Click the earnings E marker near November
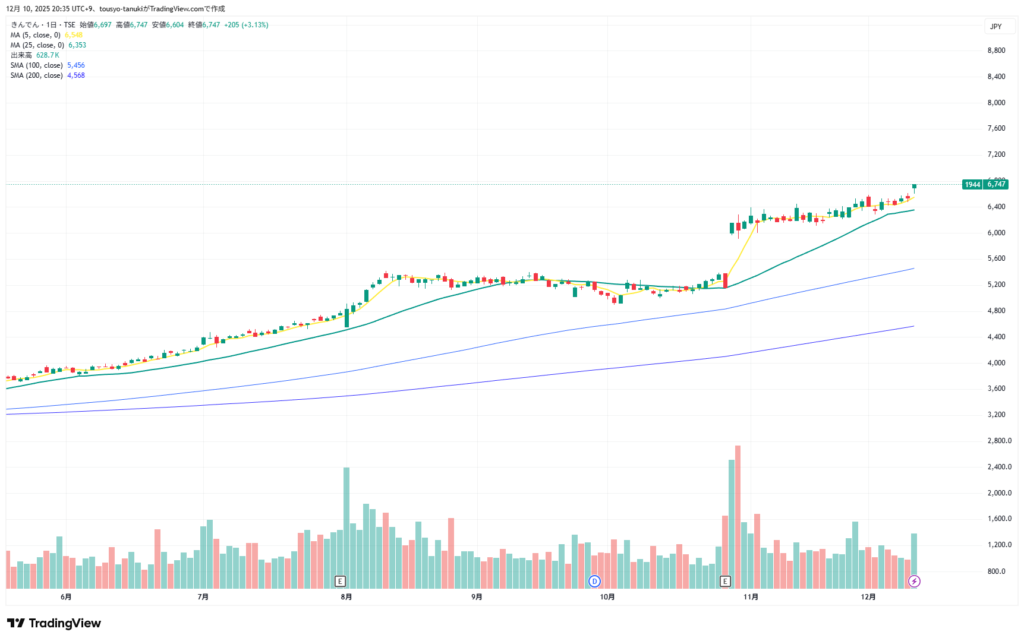The height and width of the screenshot is (641, 1024). [x=725, y=580]
